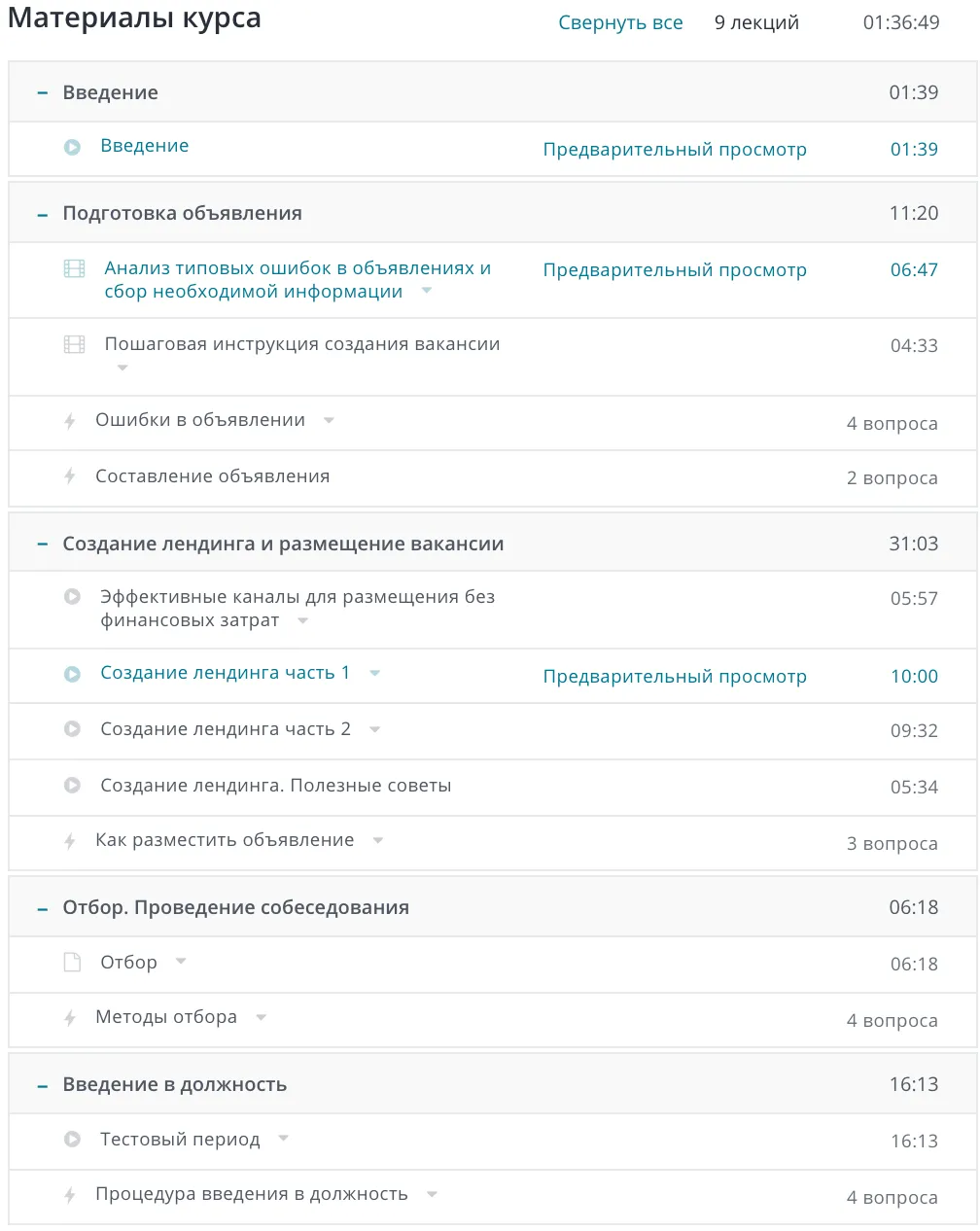
Task: Open Предварительный просмотр for Создание лендинга часть 1
Action: (675, 677)
